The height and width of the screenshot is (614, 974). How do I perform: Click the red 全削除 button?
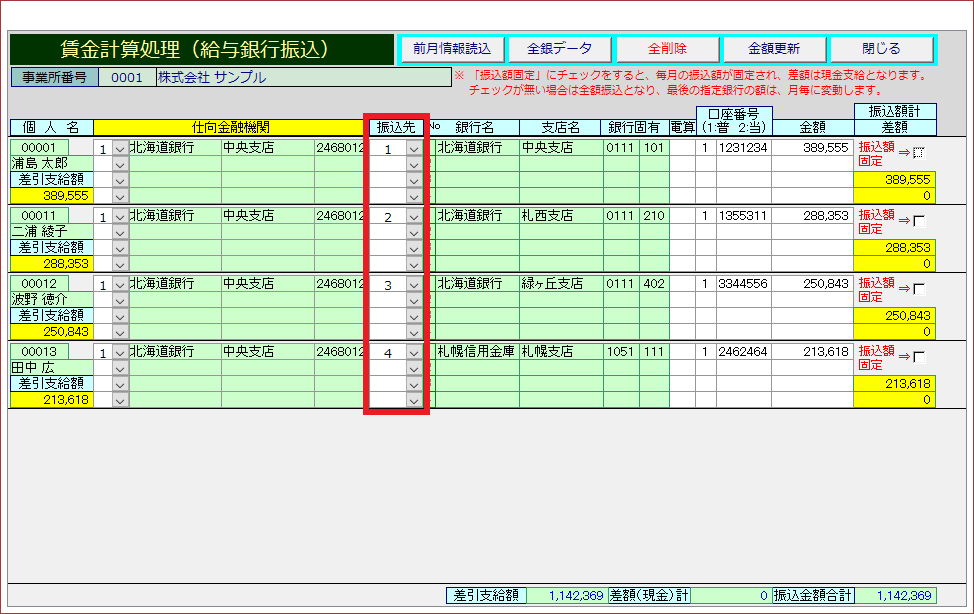(667, 49)
